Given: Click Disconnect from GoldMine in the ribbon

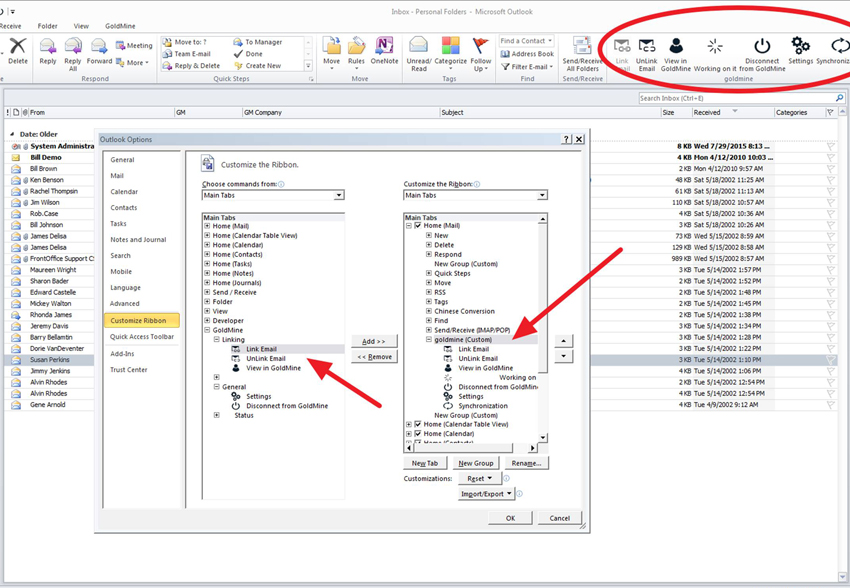Looking at the screenshot, I should pyautogui.click(x=762, y=54).
